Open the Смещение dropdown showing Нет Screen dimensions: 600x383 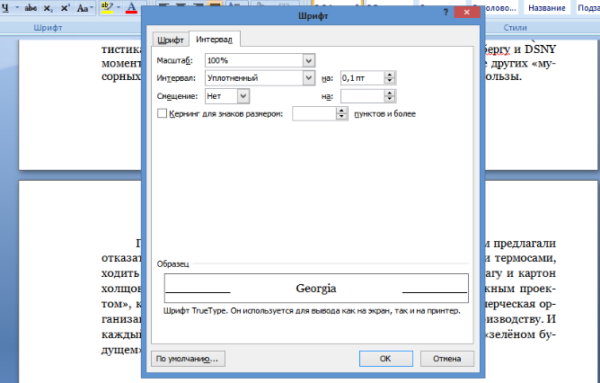click(243, 96)
